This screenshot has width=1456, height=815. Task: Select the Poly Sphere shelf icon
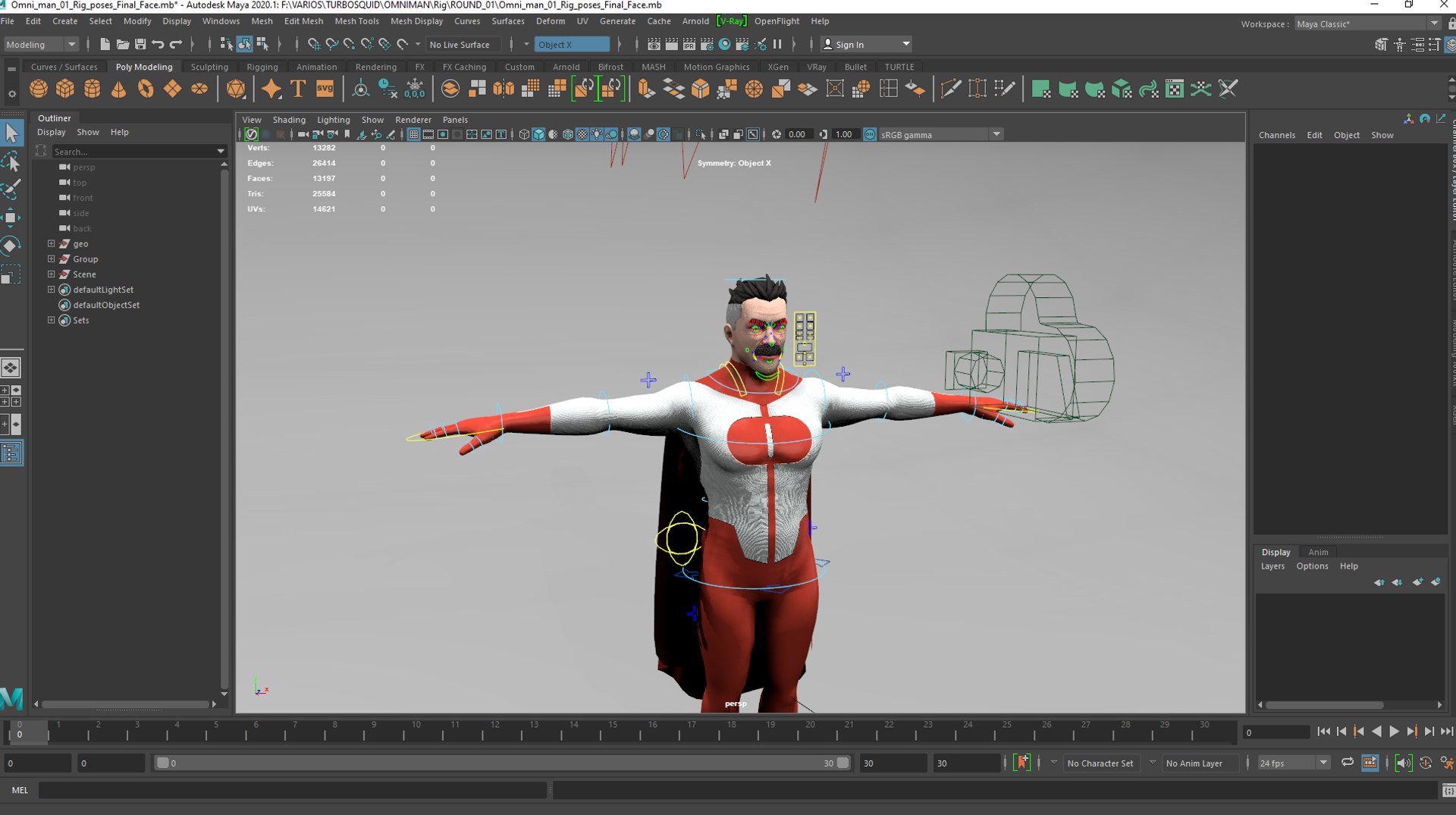click(x=39, y=89)
